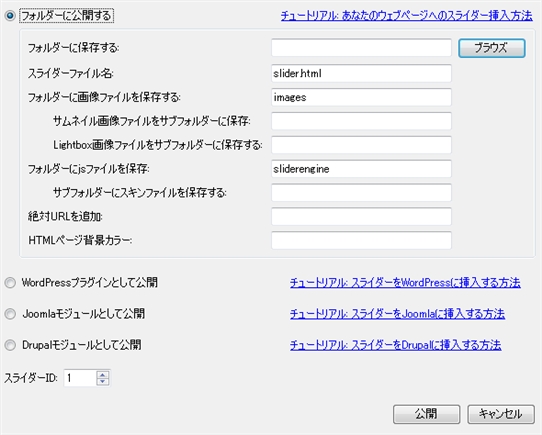Open the Drupal slider insertion tutorial link
The image size is (542, 435).
(395, 345)
